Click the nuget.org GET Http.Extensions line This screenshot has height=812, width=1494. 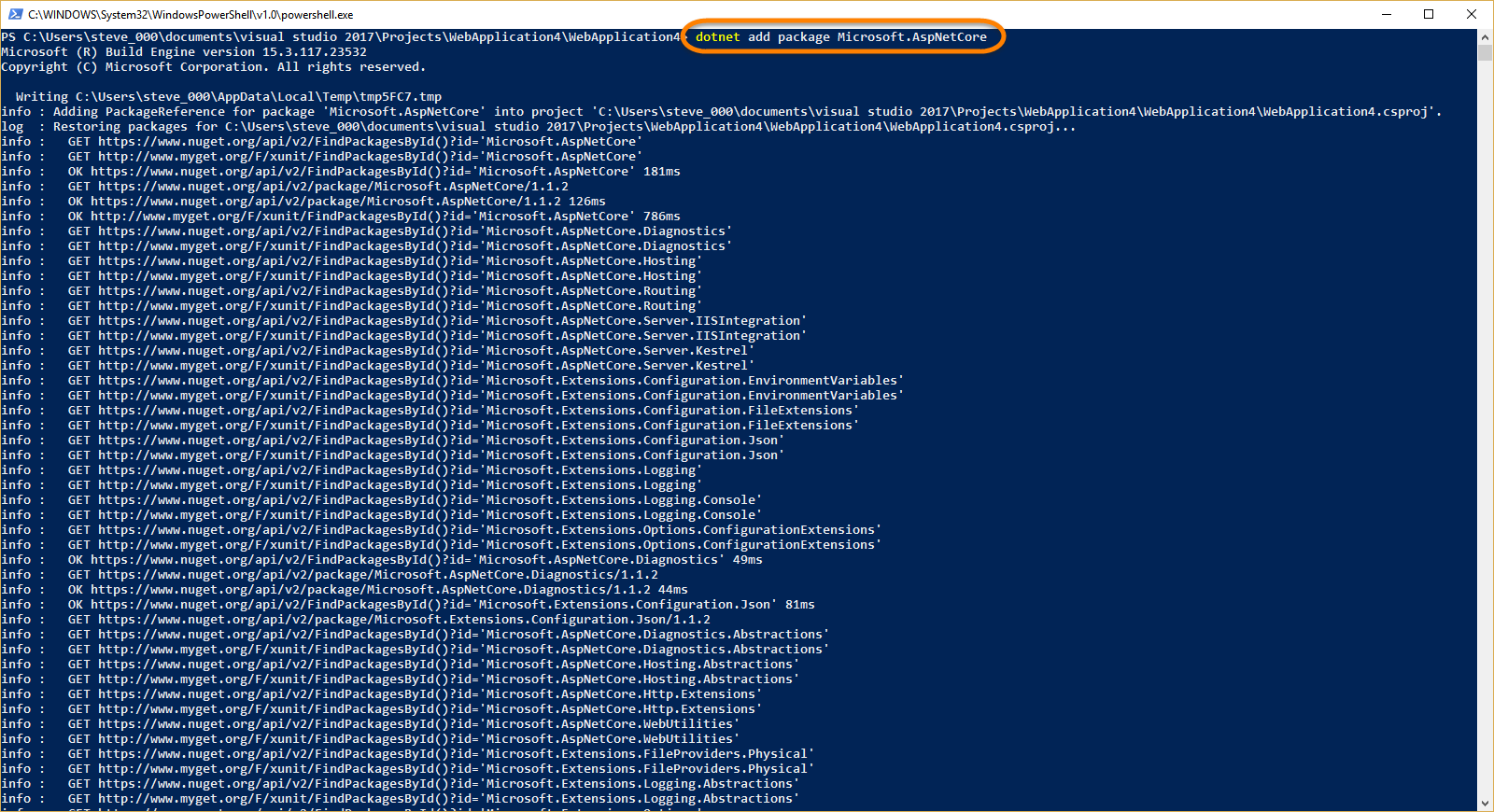[x=382, y=694]
